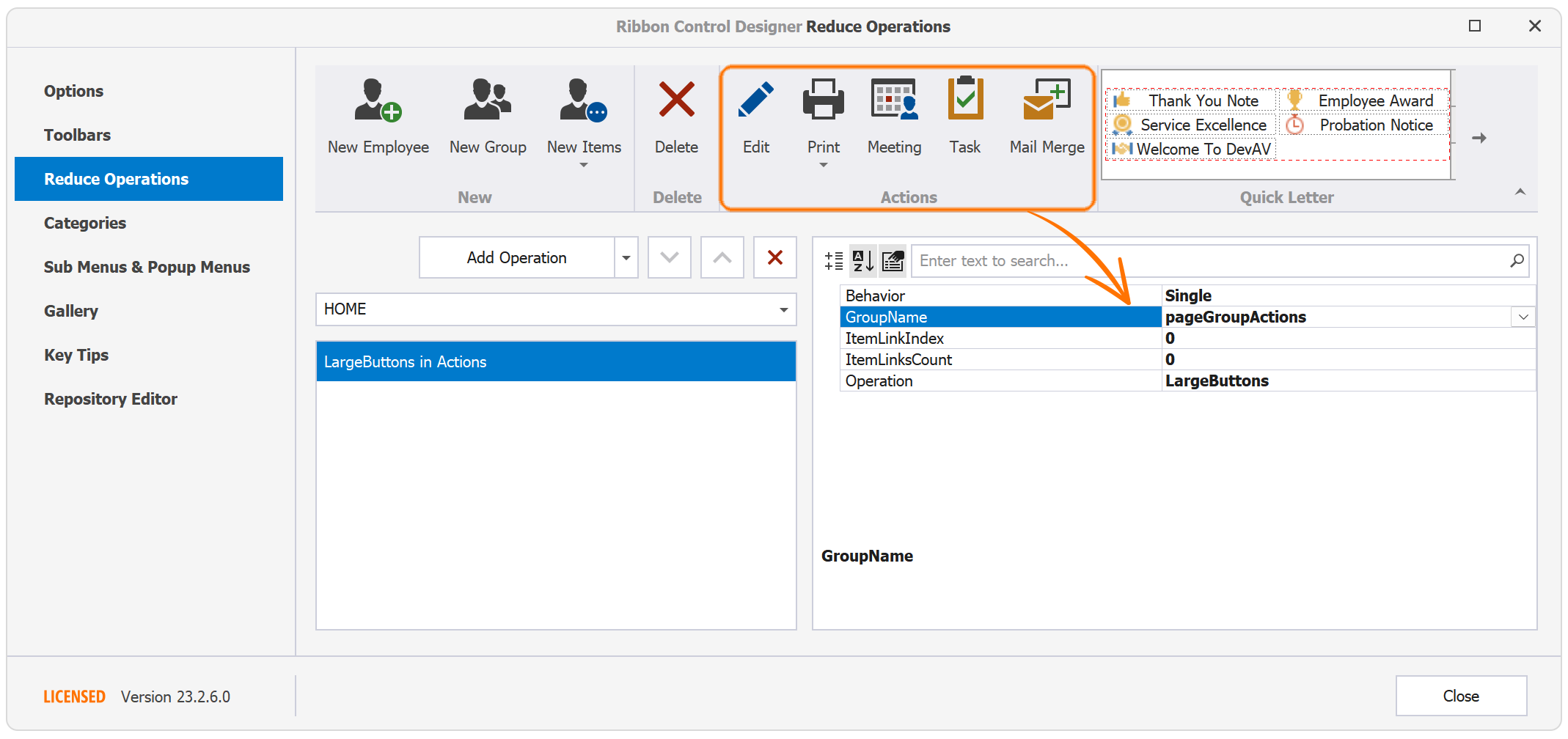The image size is (1568, 739).
Task: Click the Close button
Action: tap(1461, 696)
